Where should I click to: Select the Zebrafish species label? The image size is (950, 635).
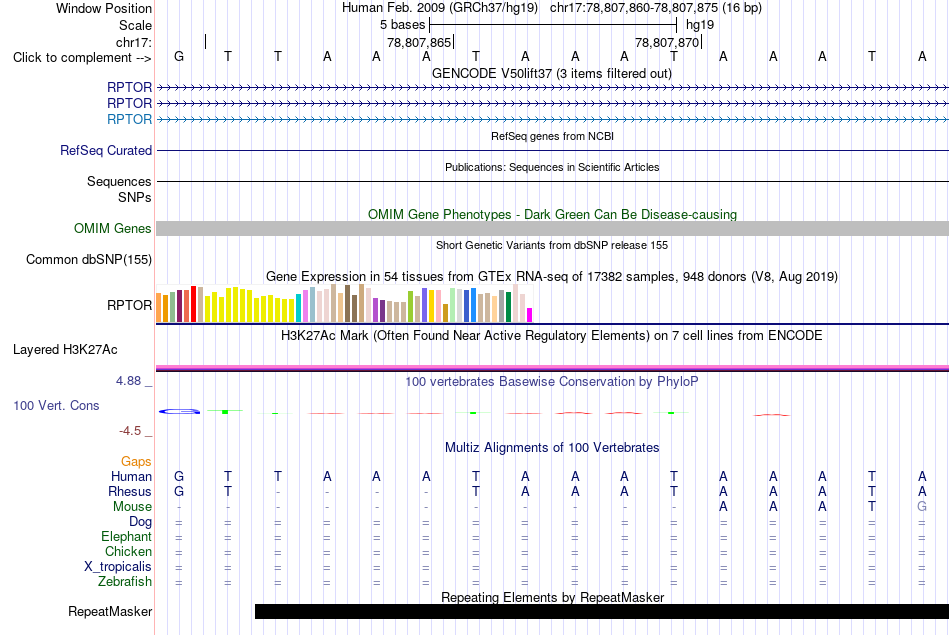(125, 582)
